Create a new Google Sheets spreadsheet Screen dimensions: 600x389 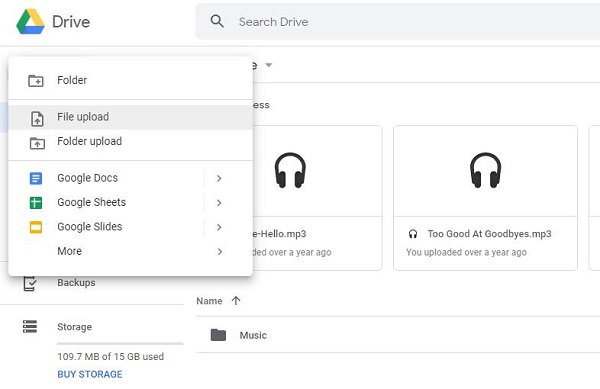106,202
